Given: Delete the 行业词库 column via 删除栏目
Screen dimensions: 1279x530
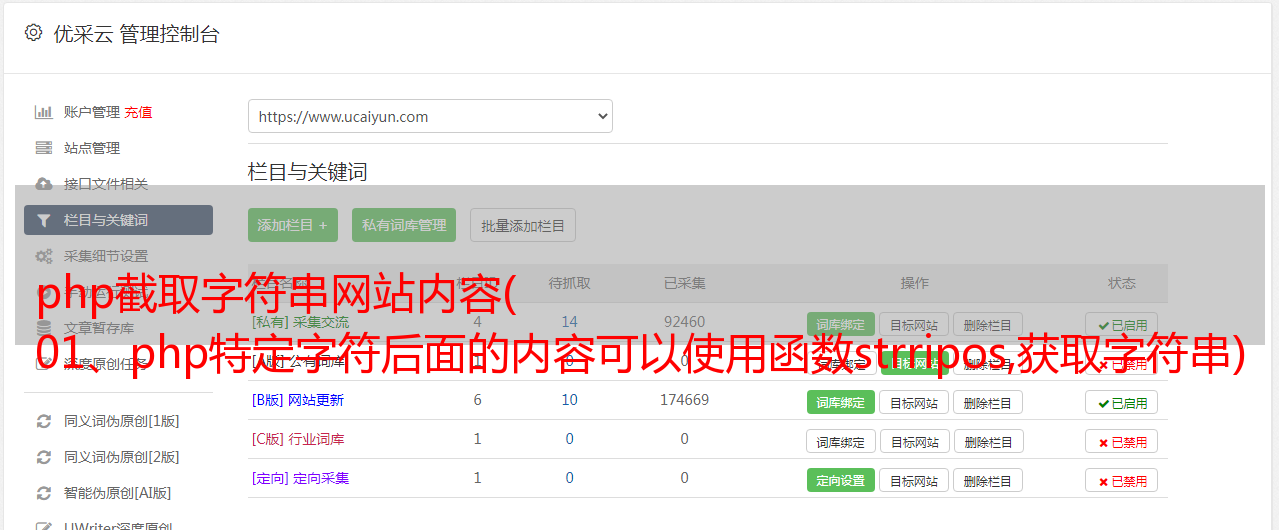Looking at the screenshot, I should [x=988, y=442].
